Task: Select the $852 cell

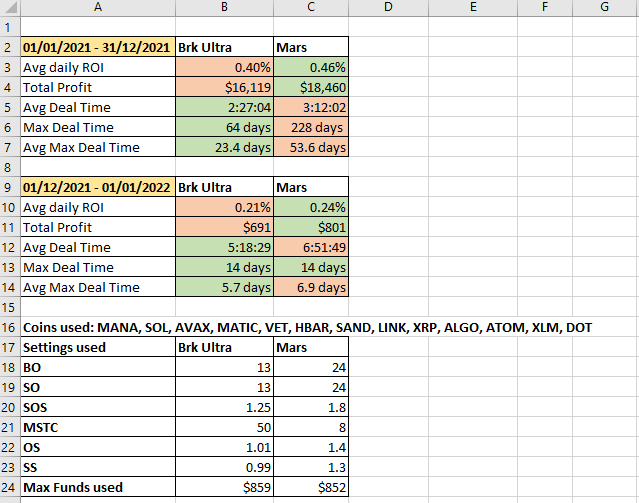Action: [311, 486]
